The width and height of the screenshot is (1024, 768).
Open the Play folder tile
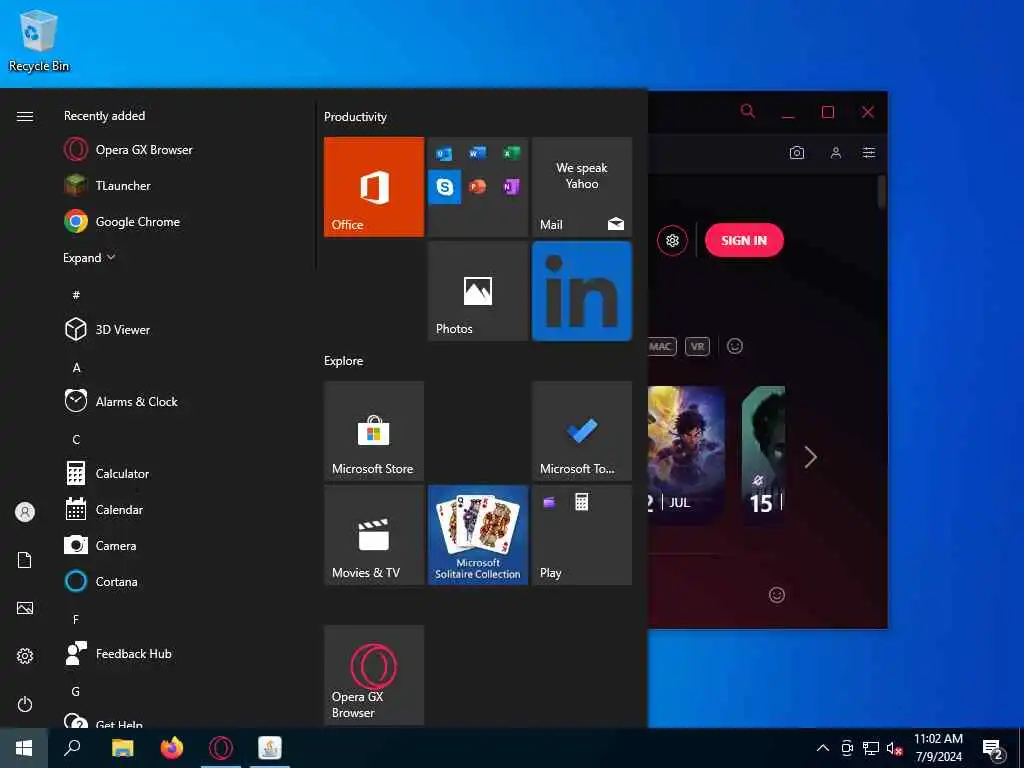click(582, 535)
